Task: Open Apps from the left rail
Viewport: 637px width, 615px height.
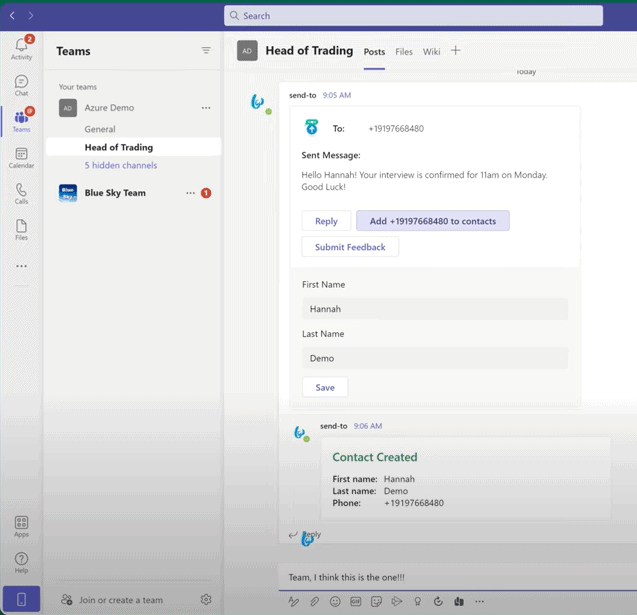Action: [x=21, y=526]
